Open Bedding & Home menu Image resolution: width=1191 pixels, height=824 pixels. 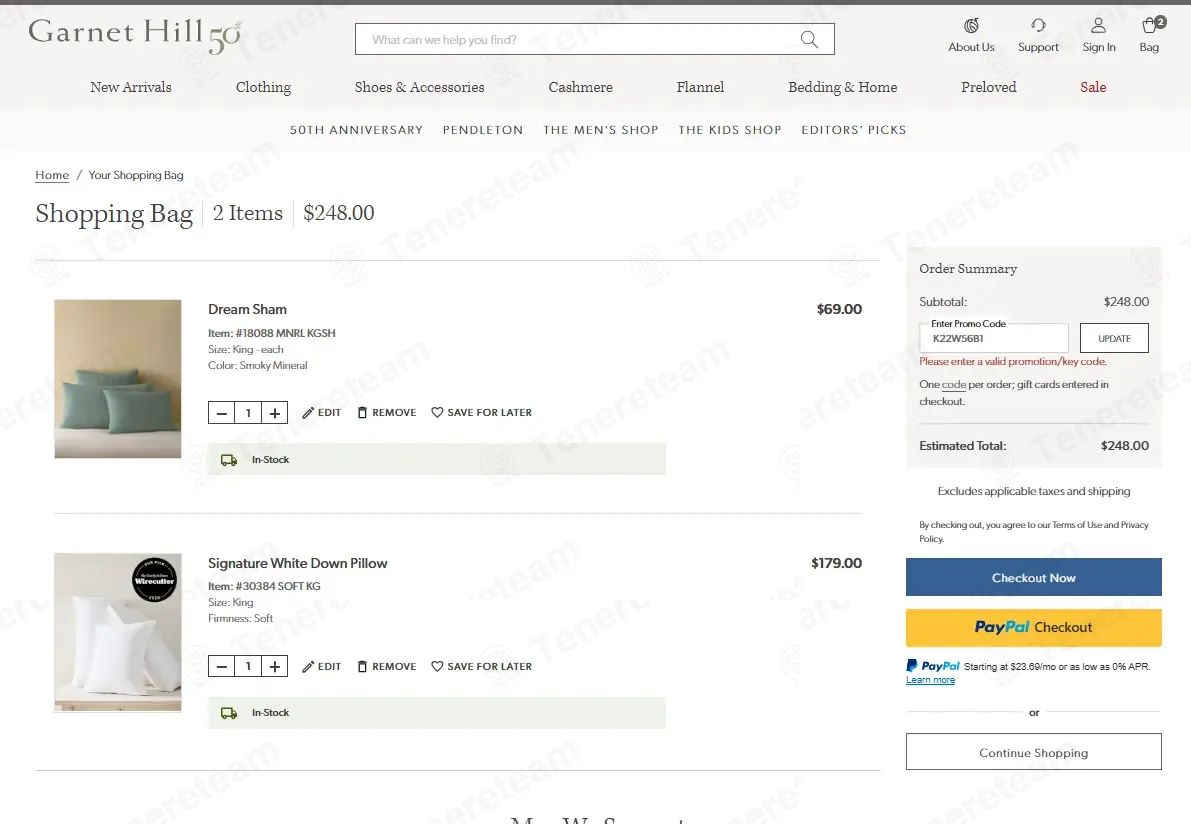coord(842,87)
